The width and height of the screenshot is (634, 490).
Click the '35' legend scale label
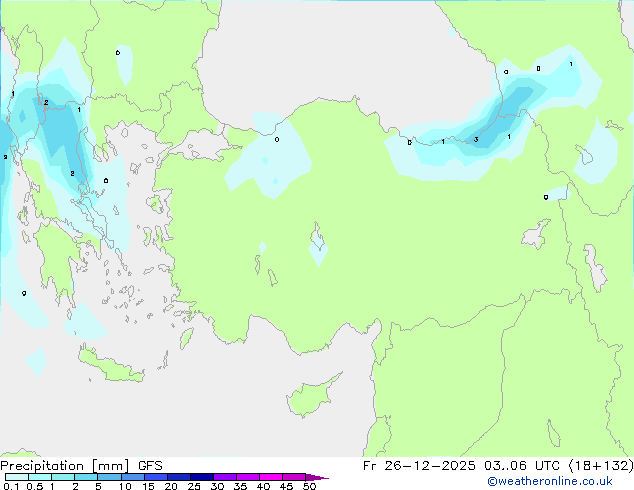(x=240, y=486)
